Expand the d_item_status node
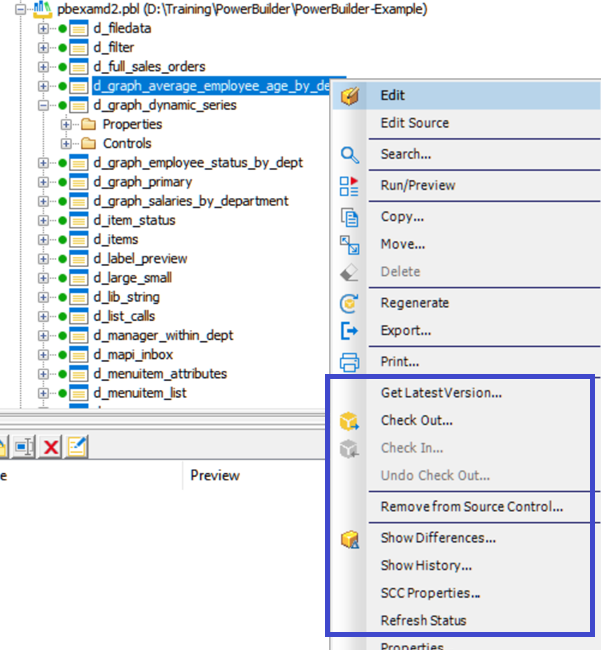The width and height of the screenshot is (601, 650). (43, 221)
